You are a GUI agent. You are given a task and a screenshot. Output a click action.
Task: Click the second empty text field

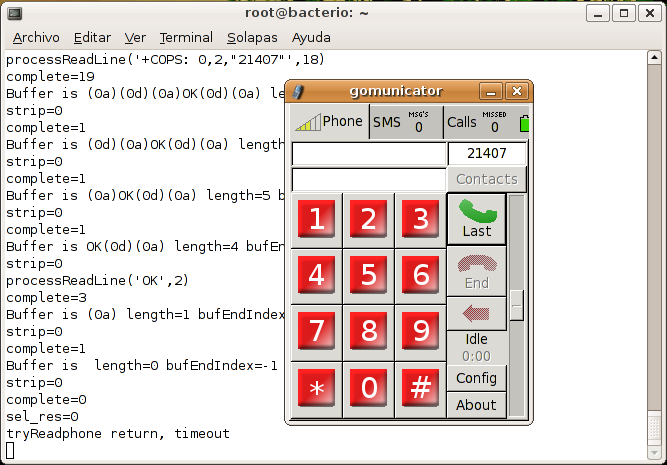click(x=369, y=179)
